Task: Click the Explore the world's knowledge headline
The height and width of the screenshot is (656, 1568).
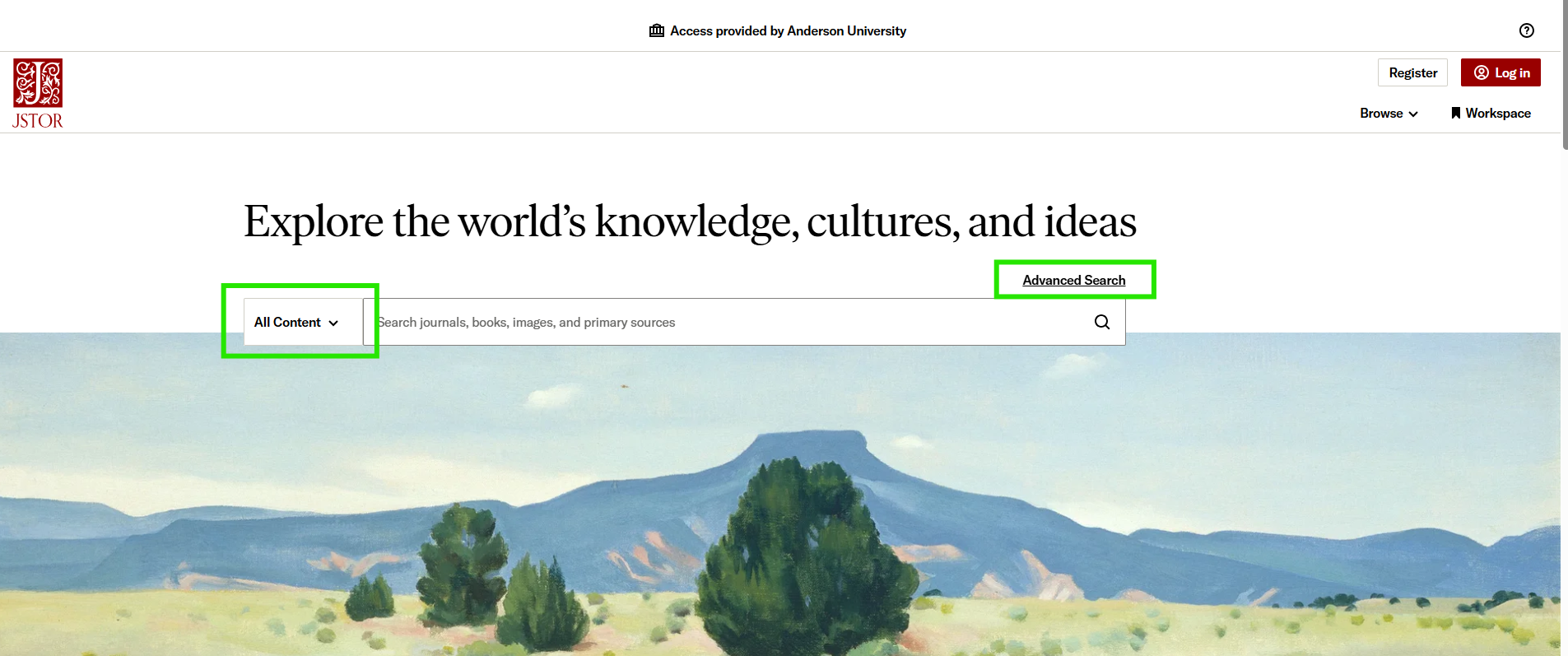Action: (690, 221)
